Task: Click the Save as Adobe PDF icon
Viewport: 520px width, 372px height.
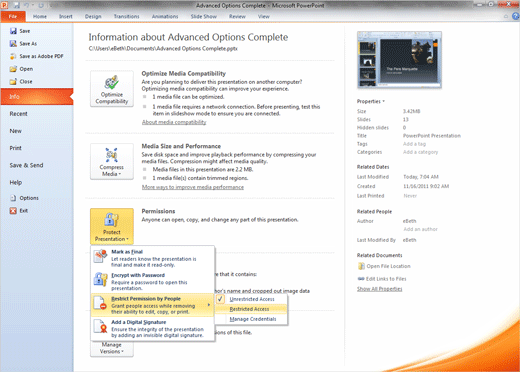Action: [x=13, y=56]
